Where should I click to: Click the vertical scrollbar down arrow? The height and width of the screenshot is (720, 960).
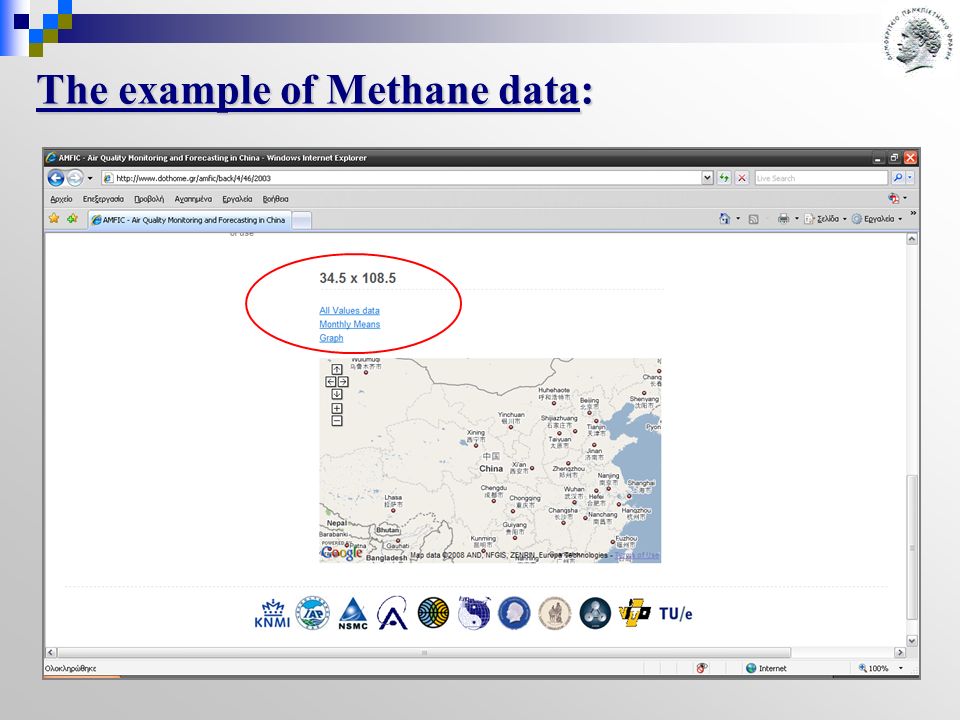(912, 640)
